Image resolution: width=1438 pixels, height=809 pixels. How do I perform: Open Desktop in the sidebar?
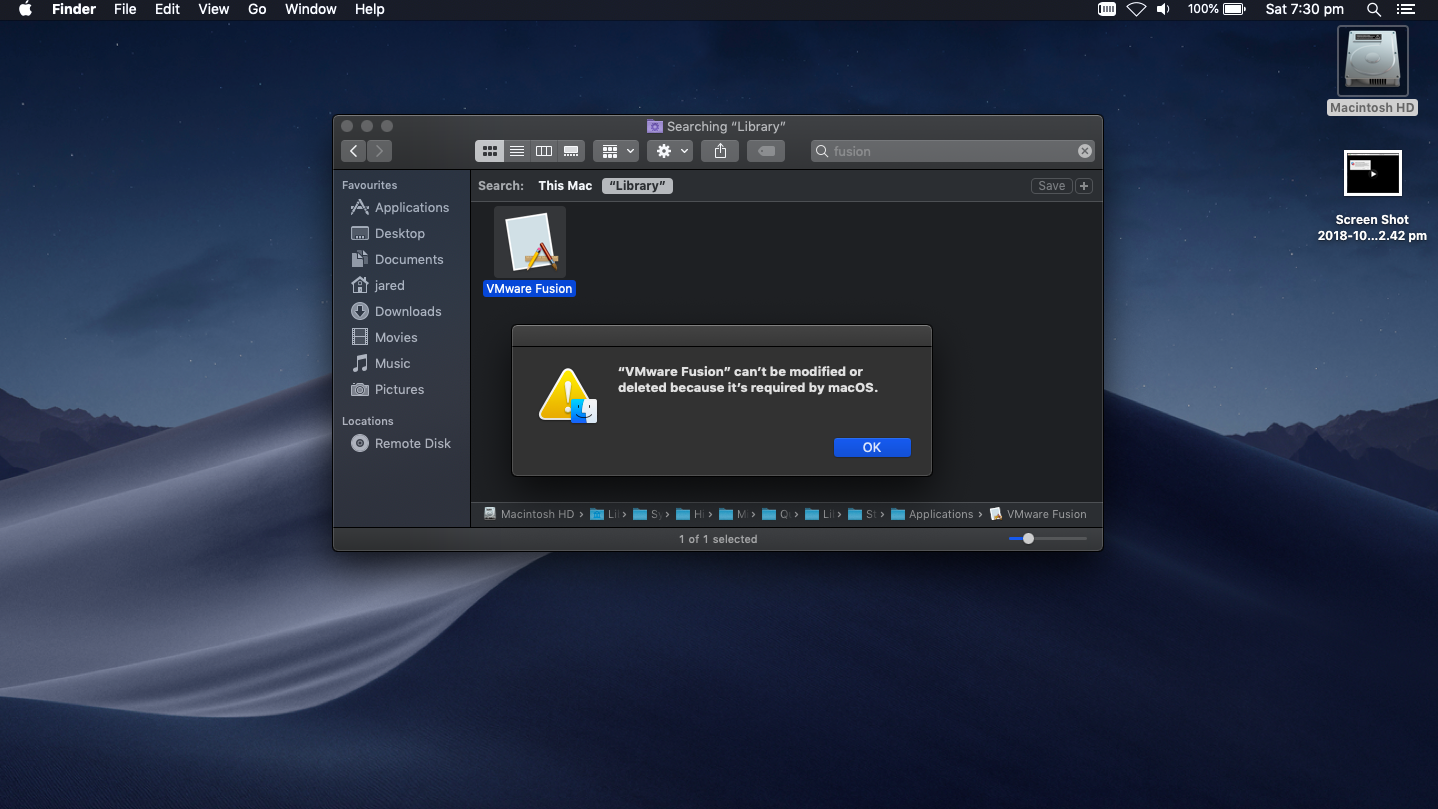388,233
